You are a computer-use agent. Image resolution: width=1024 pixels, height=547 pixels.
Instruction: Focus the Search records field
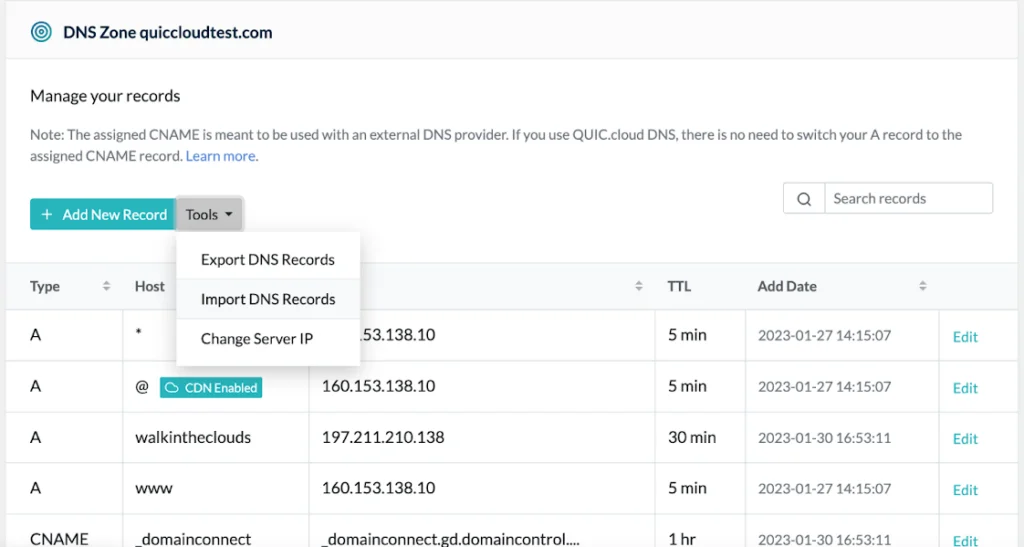point(908,198)
